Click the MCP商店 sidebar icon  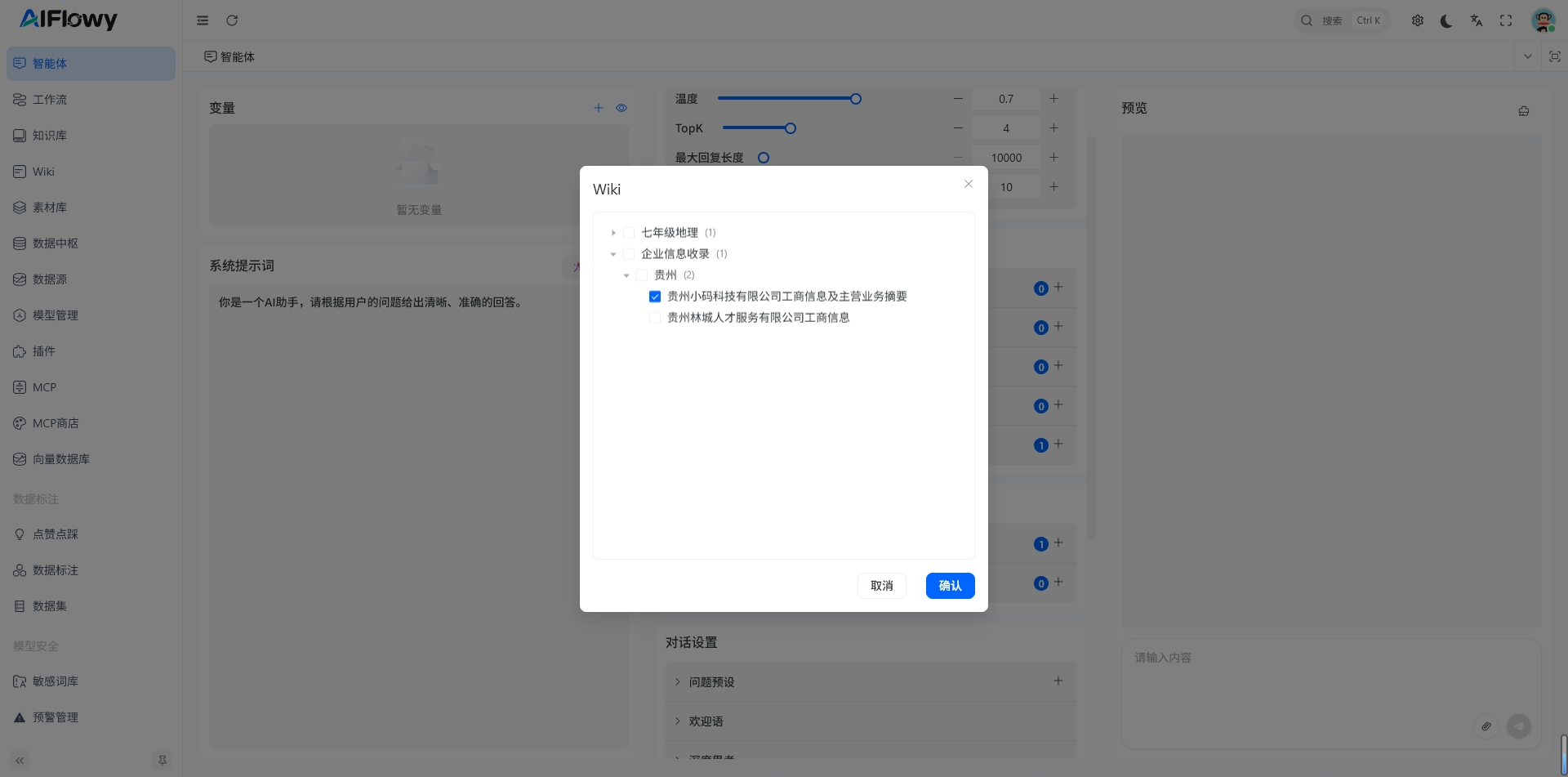click(20, 423)
